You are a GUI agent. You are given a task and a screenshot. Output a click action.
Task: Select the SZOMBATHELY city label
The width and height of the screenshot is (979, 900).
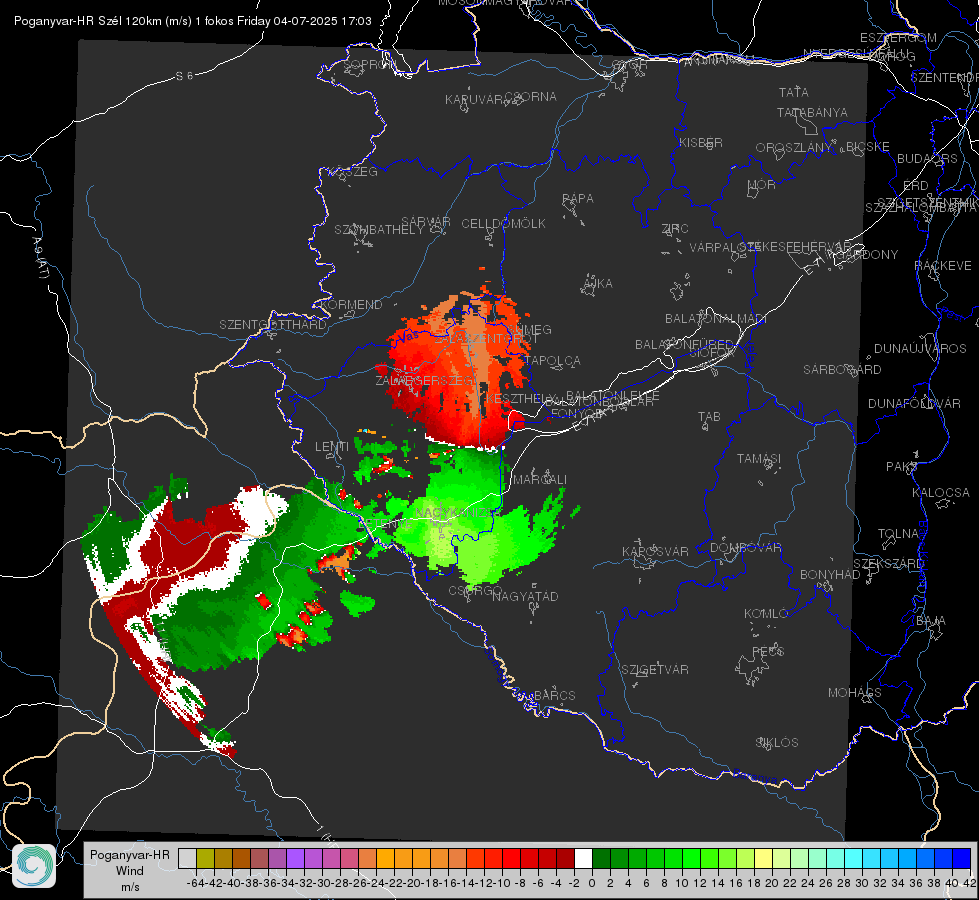[379, 230]
